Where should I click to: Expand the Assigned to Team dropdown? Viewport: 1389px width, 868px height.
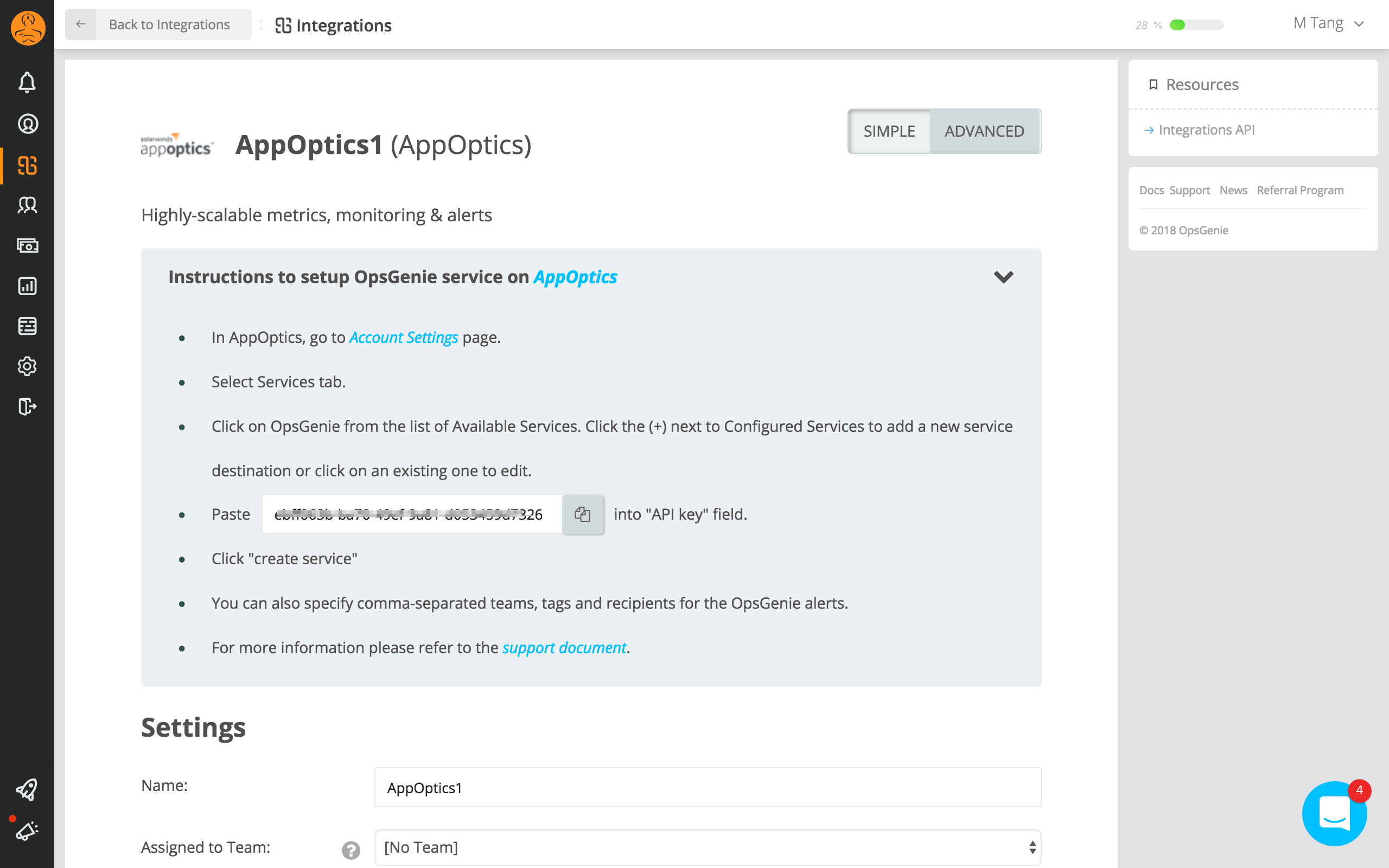click(x=708, y=847)
